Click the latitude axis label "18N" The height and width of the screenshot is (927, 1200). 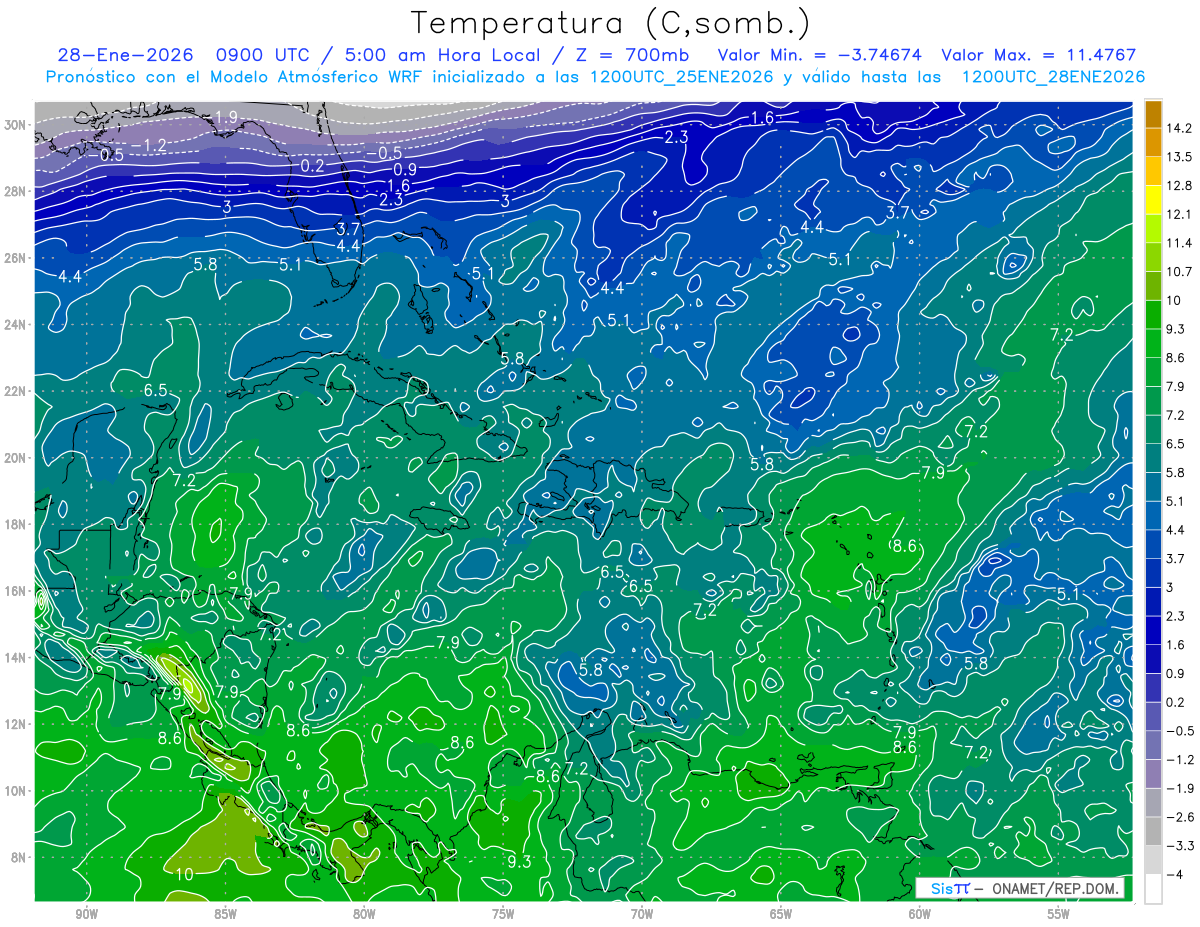[16, 524]
